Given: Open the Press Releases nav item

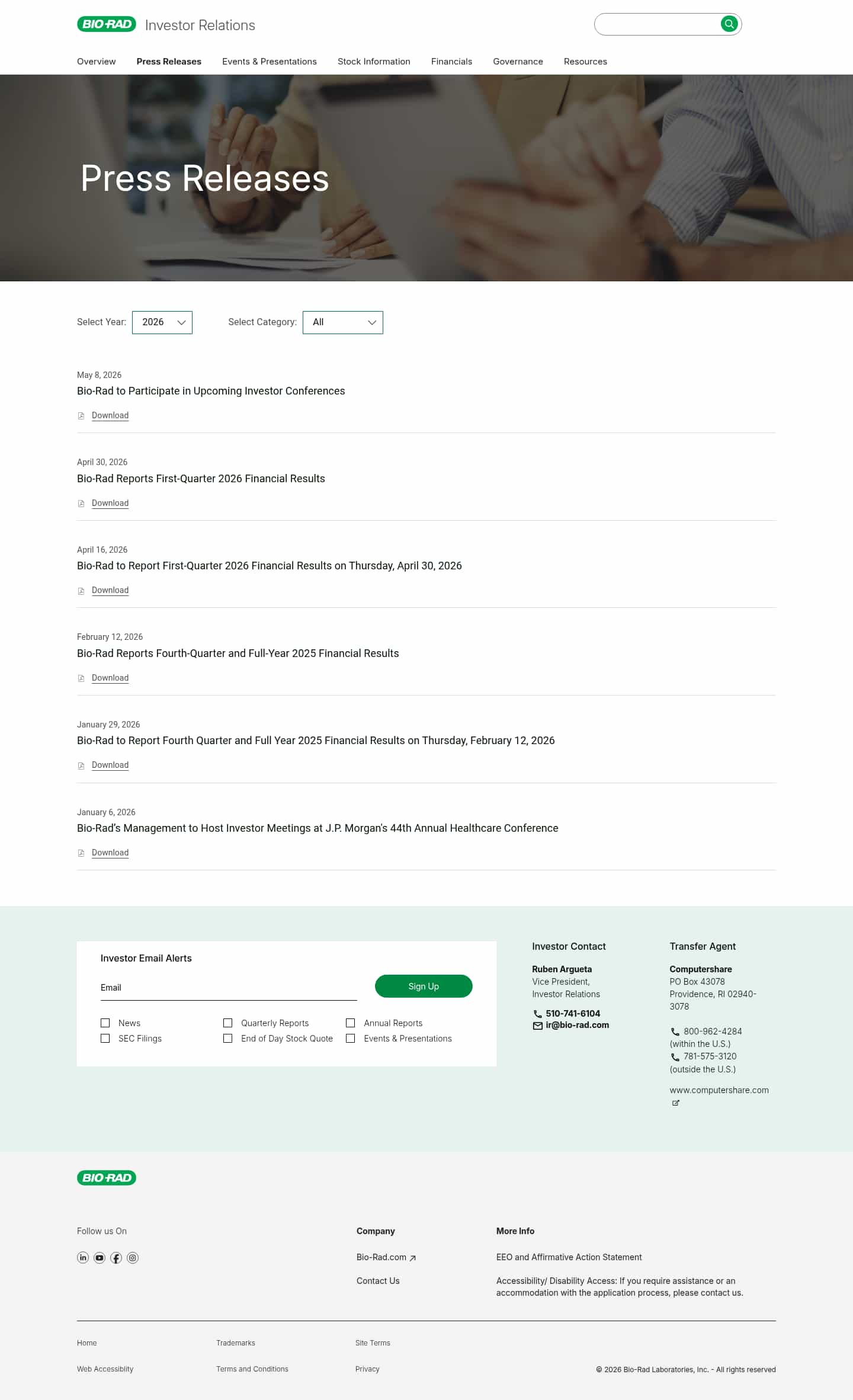Looking at the screenshot, I should pyautogui.click(x=169, y=62).
